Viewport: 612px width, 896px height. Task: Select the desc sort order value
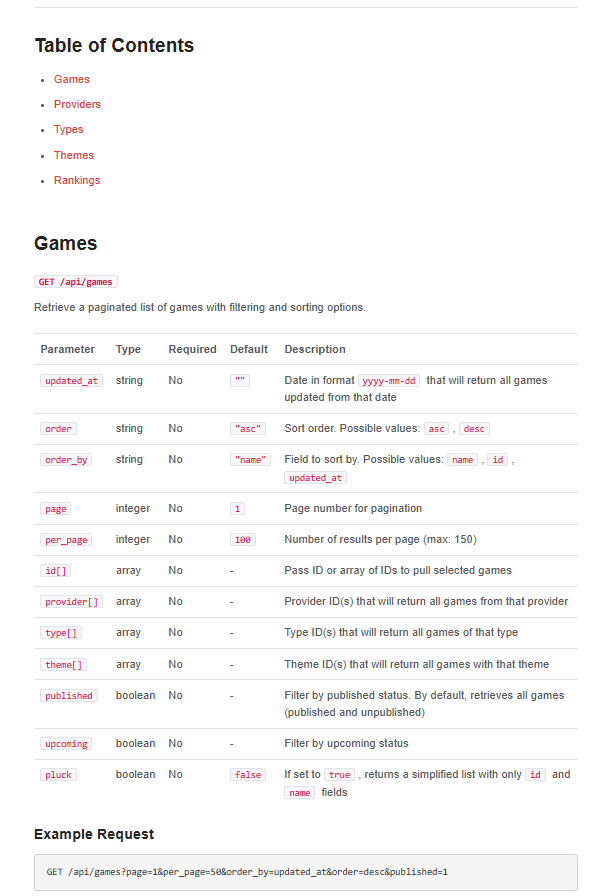coord(473,429)
